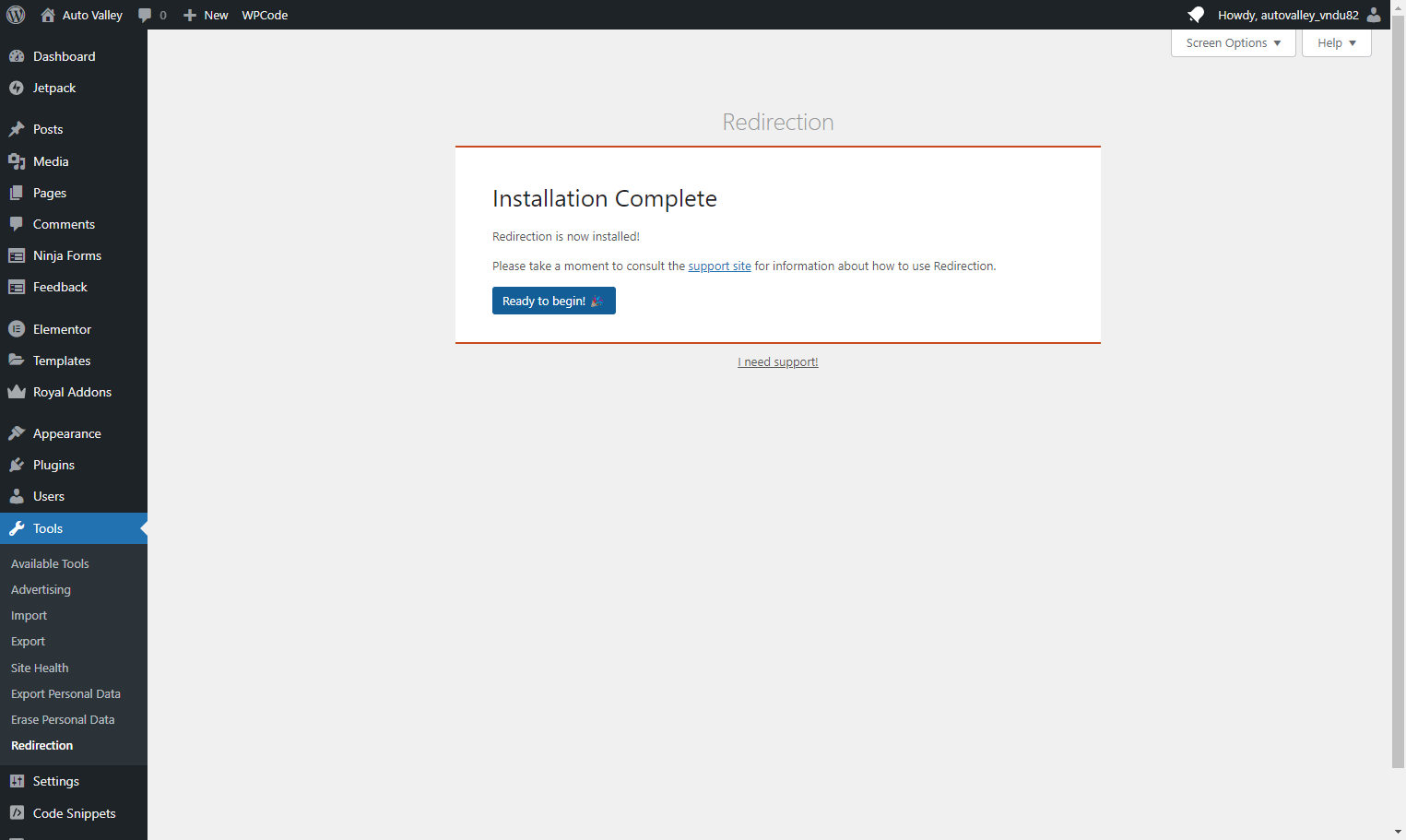Click the page vertical scrollbar thumb
The width and height of the screenshot is (1406, 840).
[x=1399, y=392]
